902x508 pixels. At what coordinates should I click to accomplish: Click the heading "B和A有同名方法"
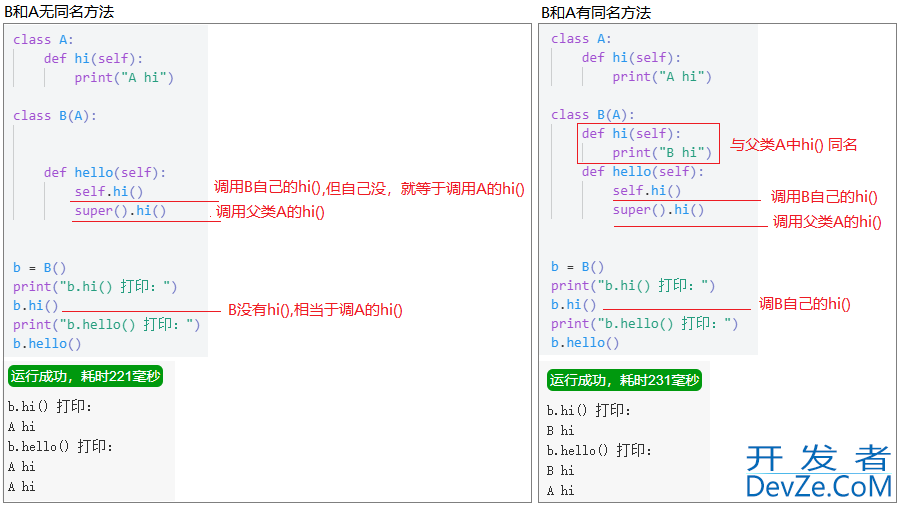tap(596, 13)
